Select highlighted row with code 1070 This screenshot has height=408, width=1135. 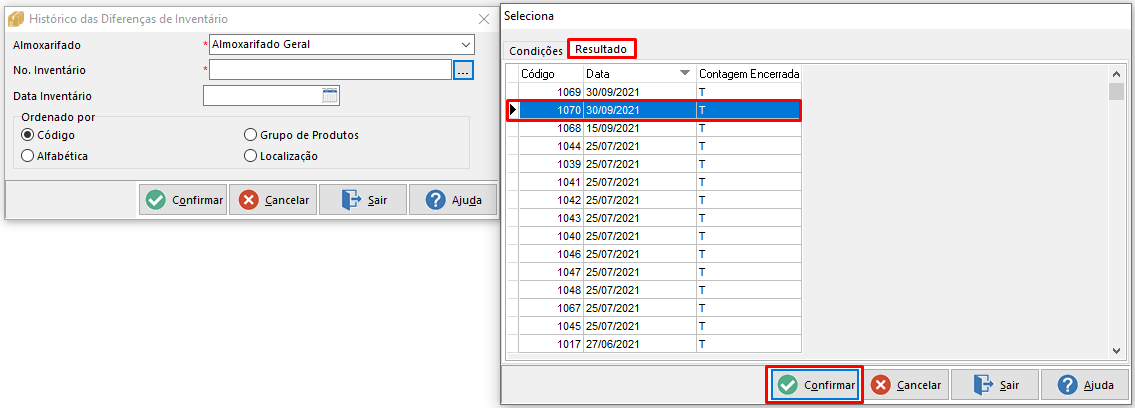tap(654, 110)
